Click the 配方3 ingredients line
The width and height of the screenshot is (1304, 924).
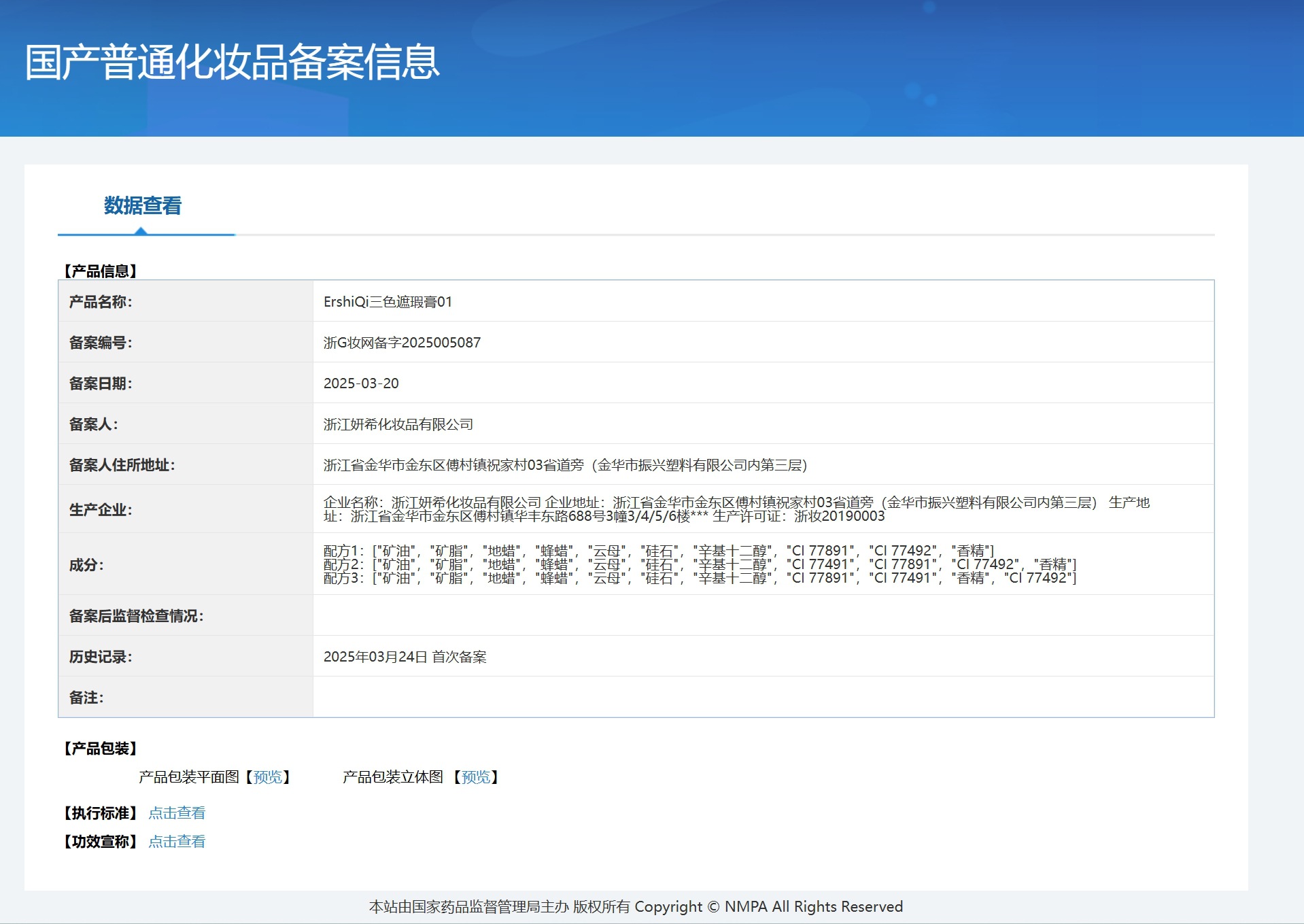tap(700, 578)
